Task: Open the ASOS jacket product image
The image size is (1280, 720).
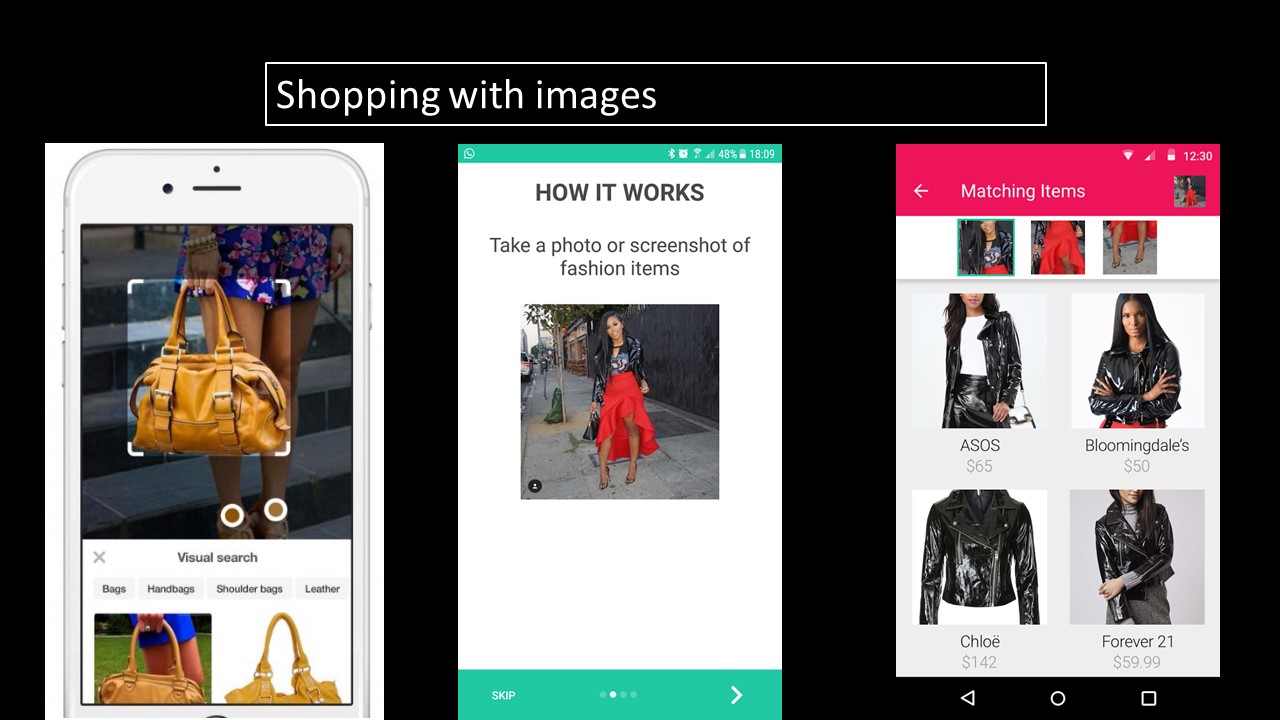Action: pos(979,361)
